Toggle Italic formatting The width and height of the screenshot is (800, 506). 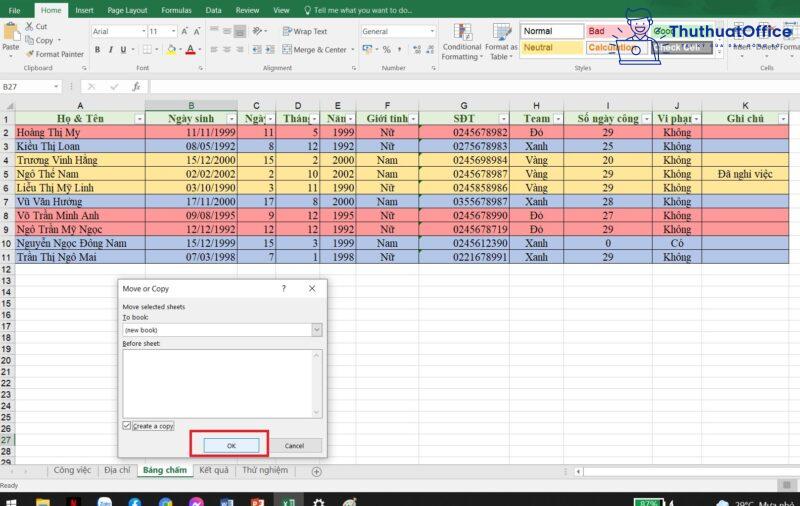coord(110,49)
